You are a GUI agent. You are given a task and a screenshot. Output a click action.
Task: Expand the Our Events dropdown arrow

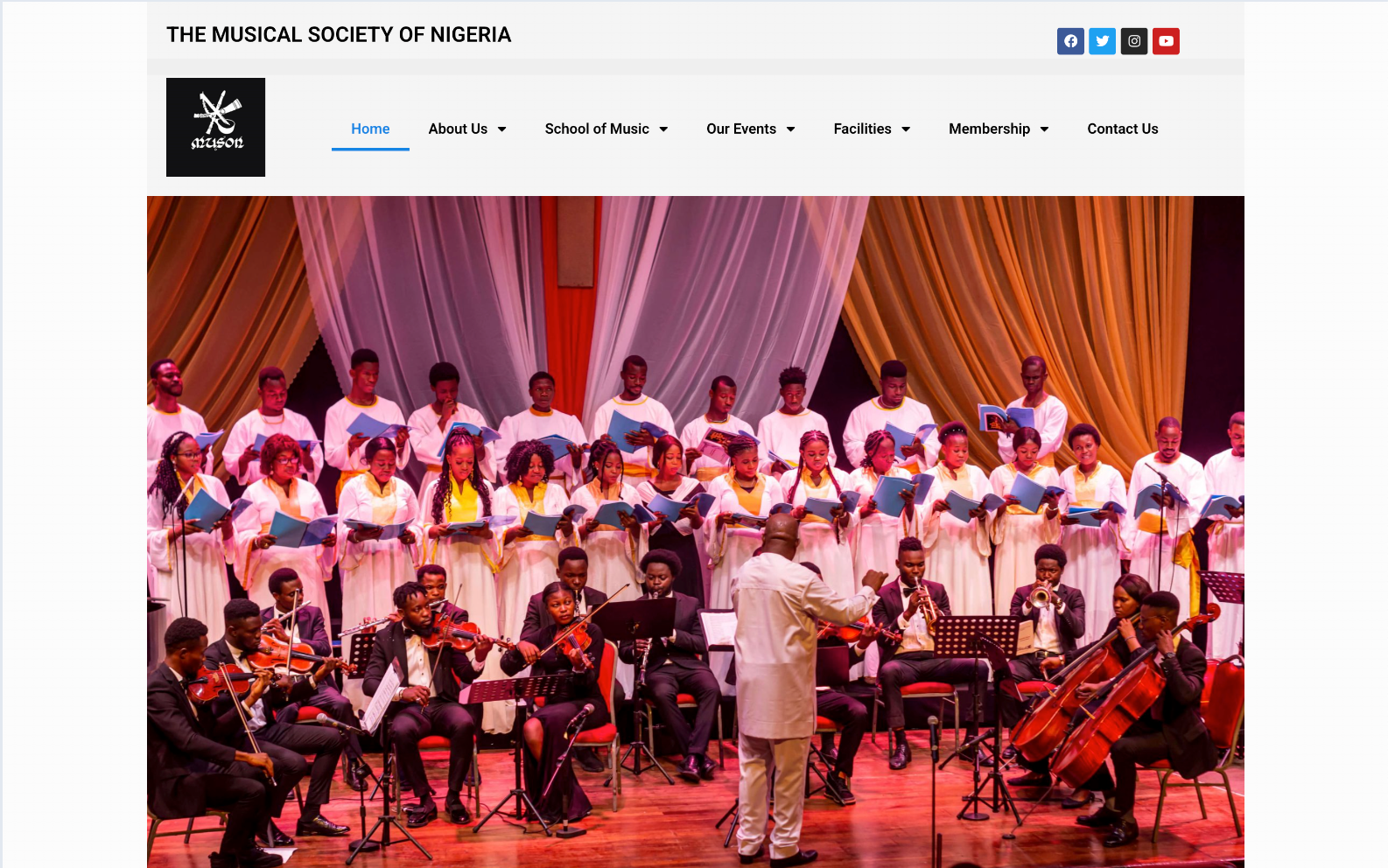[x=790, y=129]
